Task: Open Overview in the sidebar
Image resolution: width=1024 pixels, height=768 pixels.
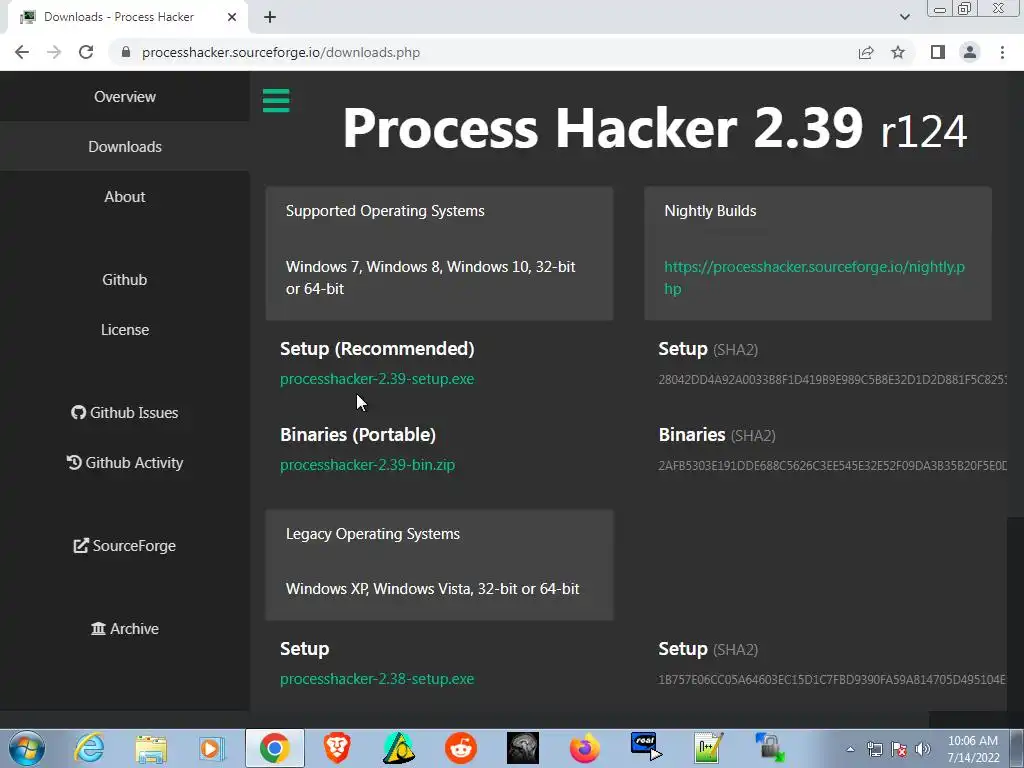Action: (125, 97)
